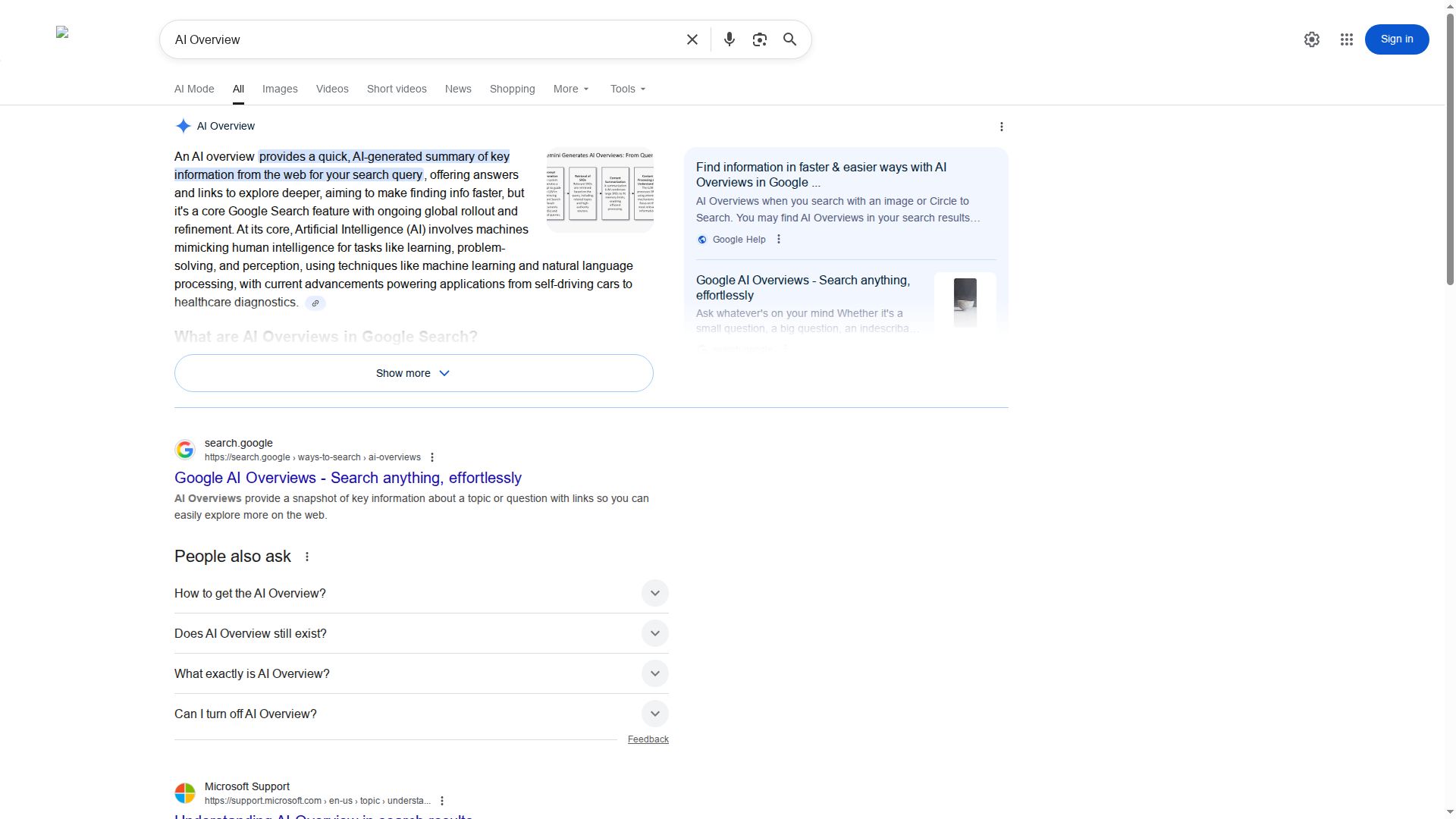Open People also ask options menu

click(307, 556)
